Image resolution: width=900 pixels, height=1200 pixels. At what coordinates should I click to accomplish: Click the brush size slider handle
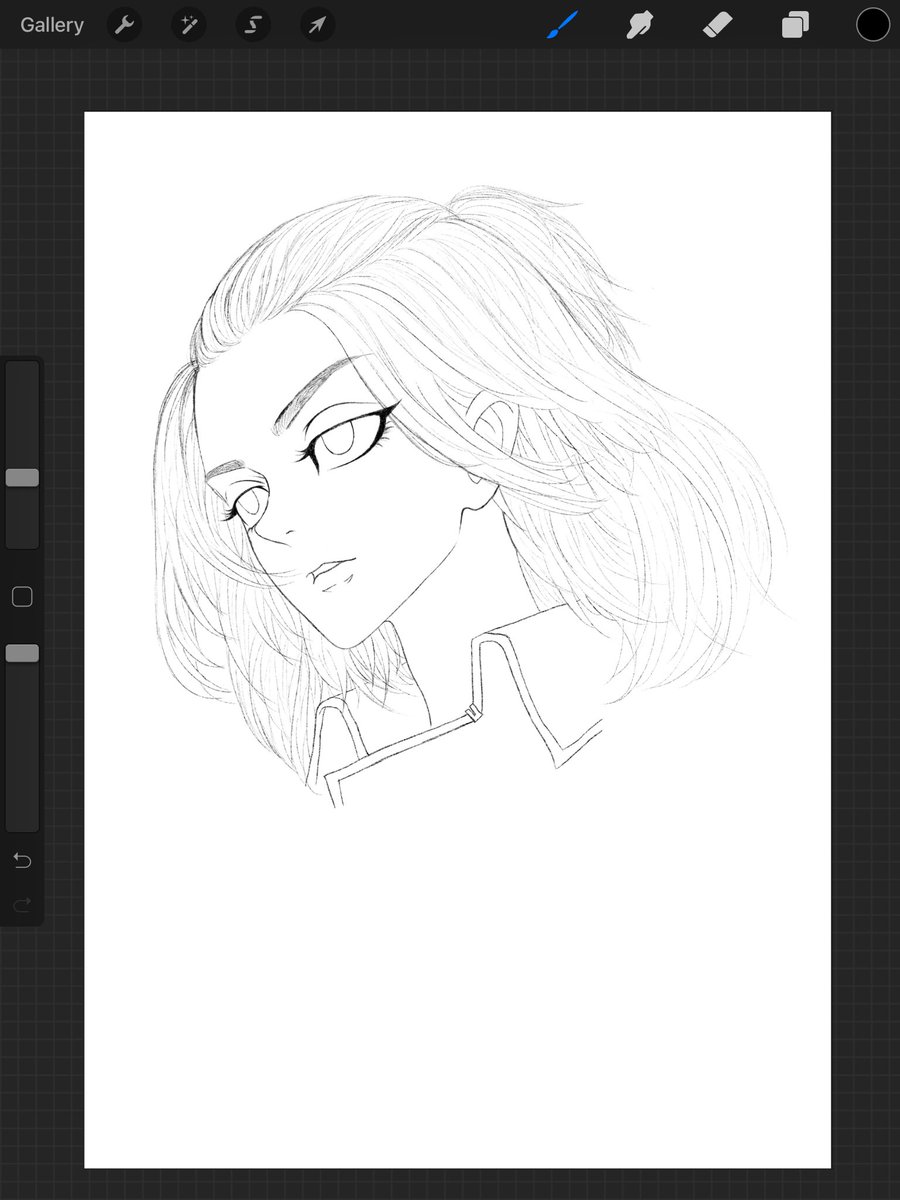[x=22, y=478]
